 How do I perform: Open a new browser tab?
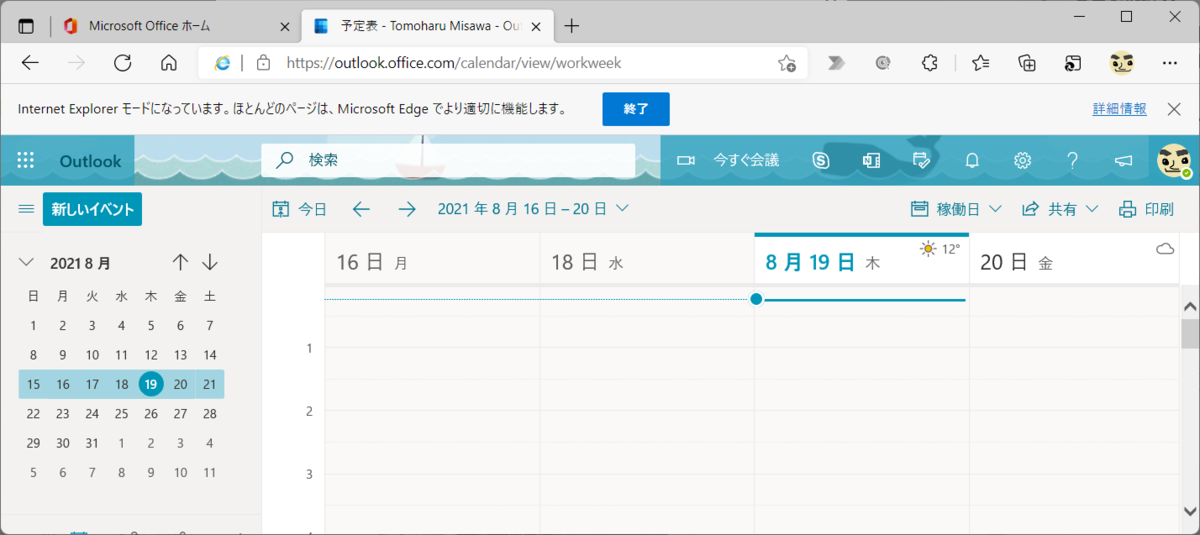click(x=572, y=26)
